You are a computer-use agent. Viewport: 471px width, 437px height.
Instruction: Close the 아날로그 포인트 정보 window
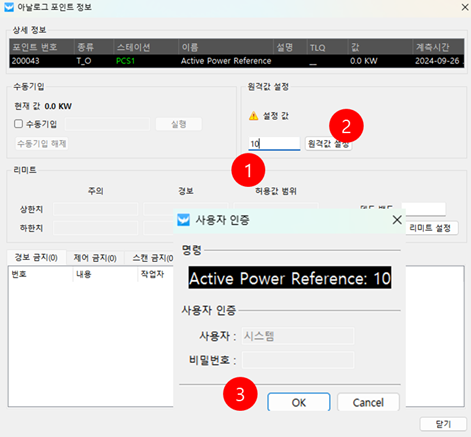click(x=465, y=7)
